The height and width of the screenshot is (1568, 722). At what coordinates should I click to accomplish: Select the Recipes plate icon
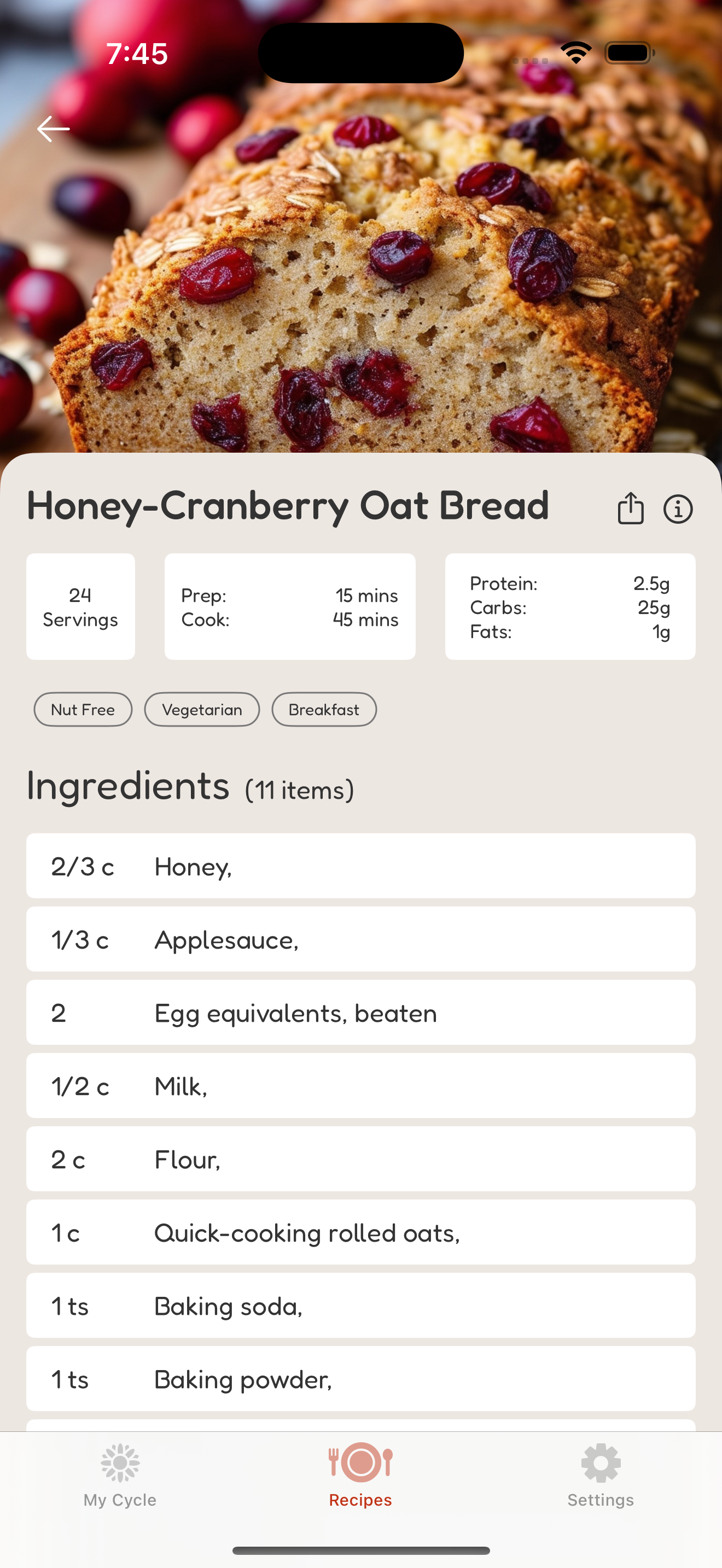360,1462
